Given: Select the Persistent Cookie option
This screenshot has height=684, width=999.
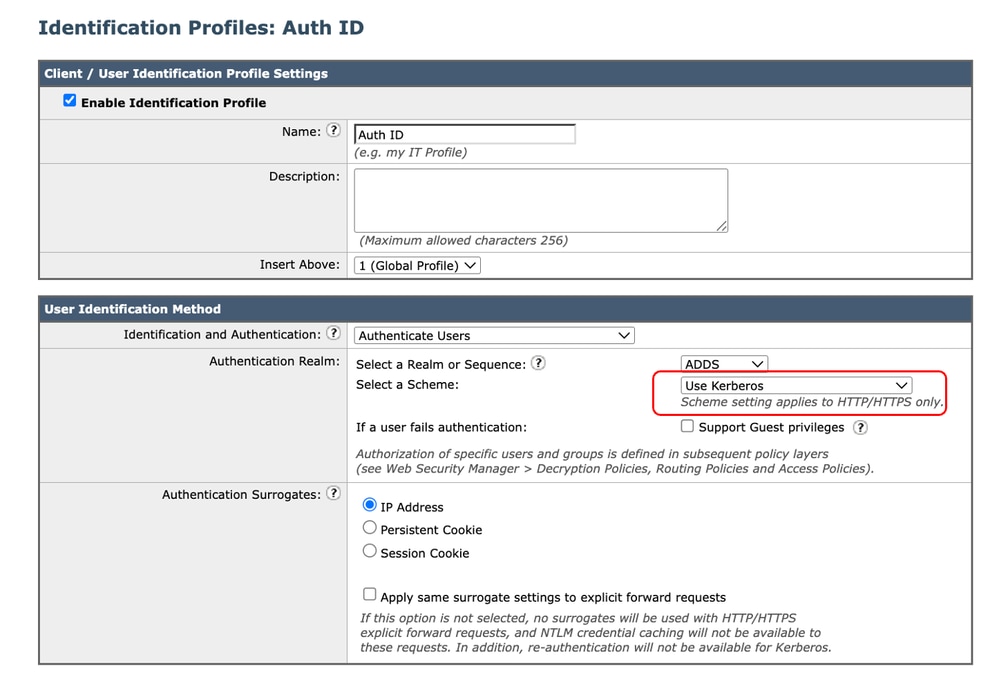Looking at the screenshot, I should tap(369, 528).
